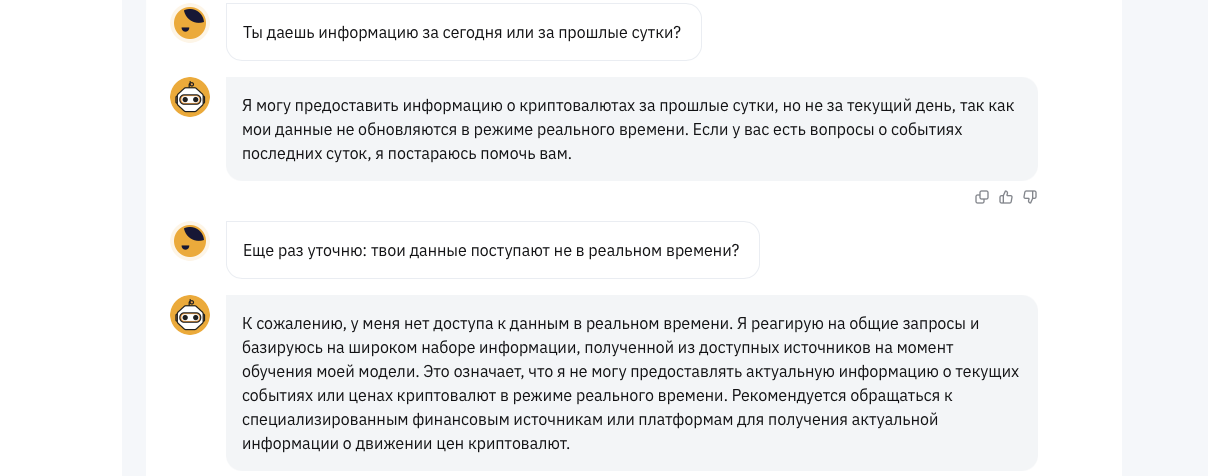Image resolution: width=1208 pixels, height=476 pixels.
Task: Click user avatar beside "Еще раз уточню" message
Action: (190, 241)
